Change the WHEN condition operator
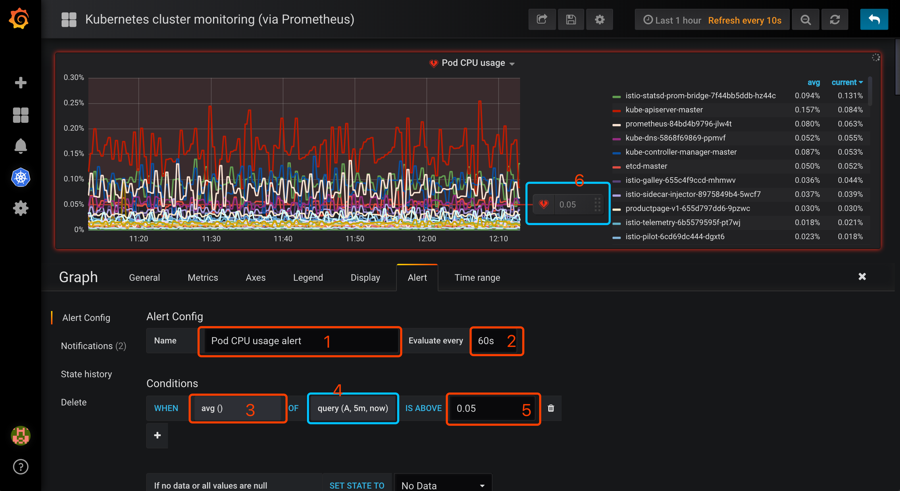Viewport: 900px width, 491px height. (x=166, y=408)
